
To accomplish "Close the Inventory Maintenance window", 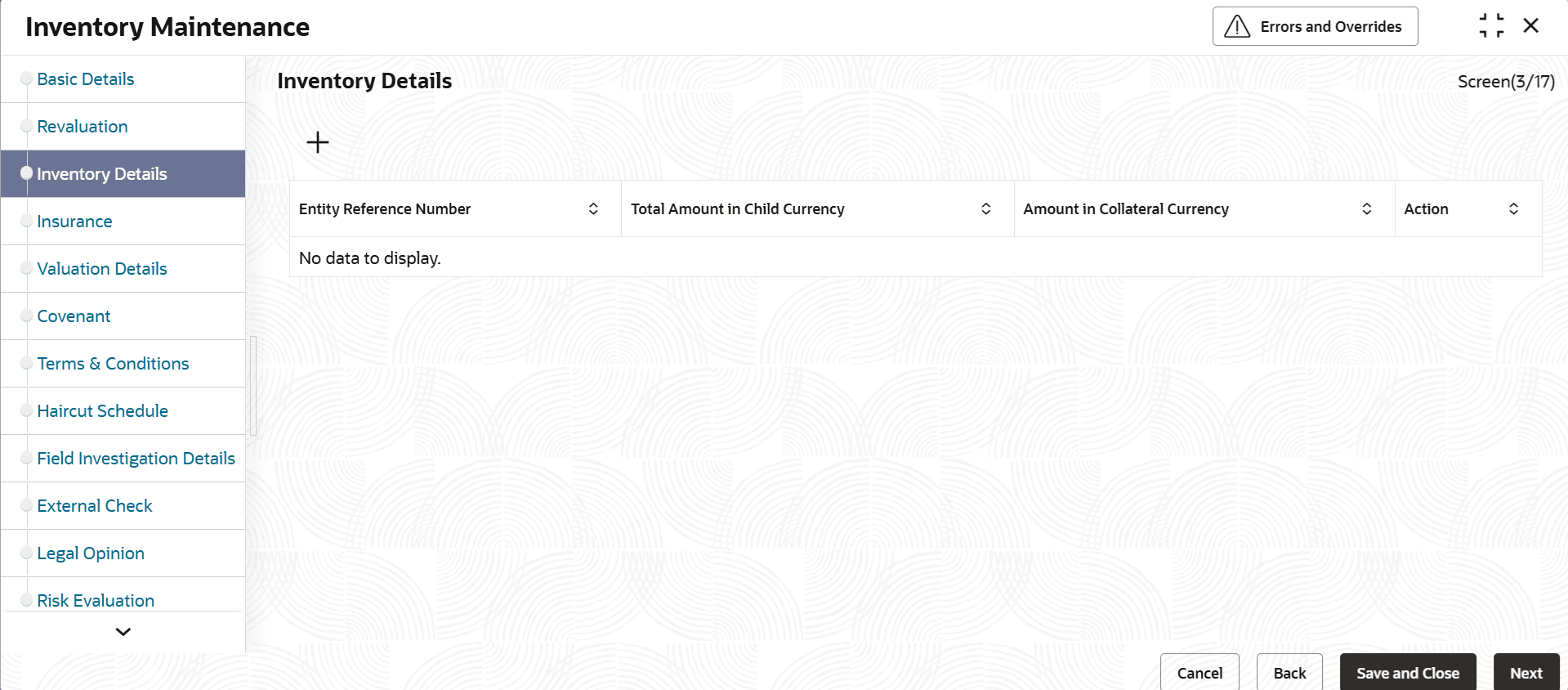I will pos(1531,26).
